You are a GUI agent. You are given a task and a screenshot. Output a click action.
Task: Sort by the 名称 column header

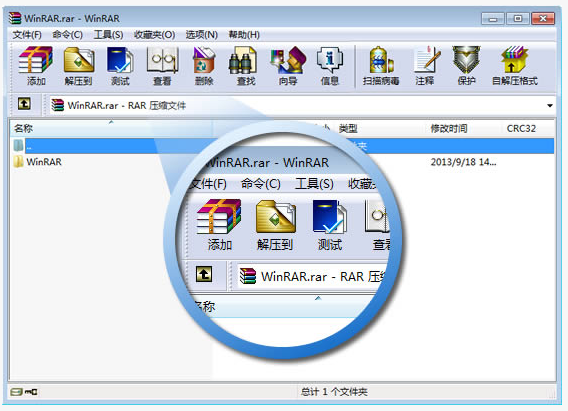(x=111, y=128)
